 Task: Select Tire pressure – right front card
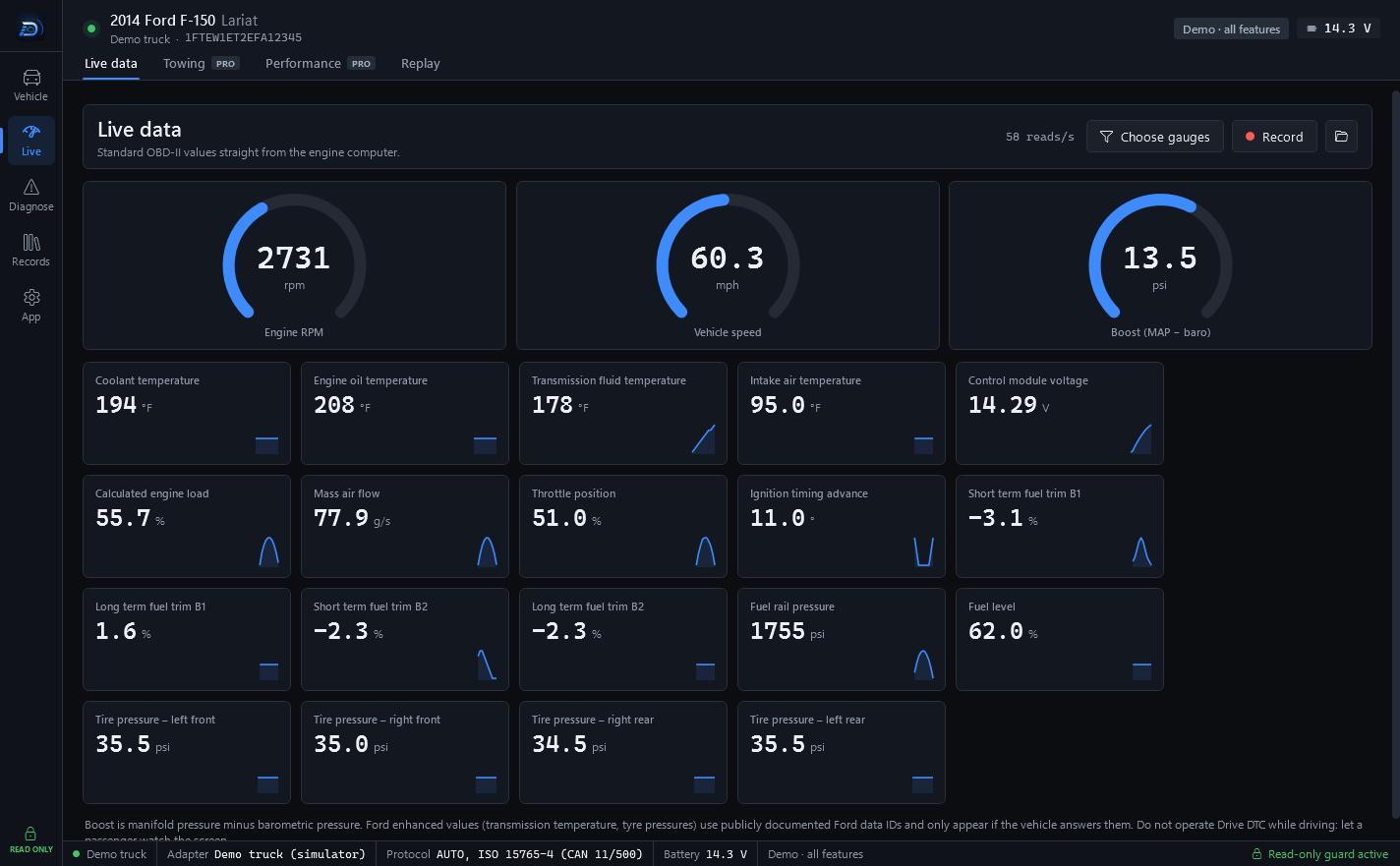(x=405, y=752)
